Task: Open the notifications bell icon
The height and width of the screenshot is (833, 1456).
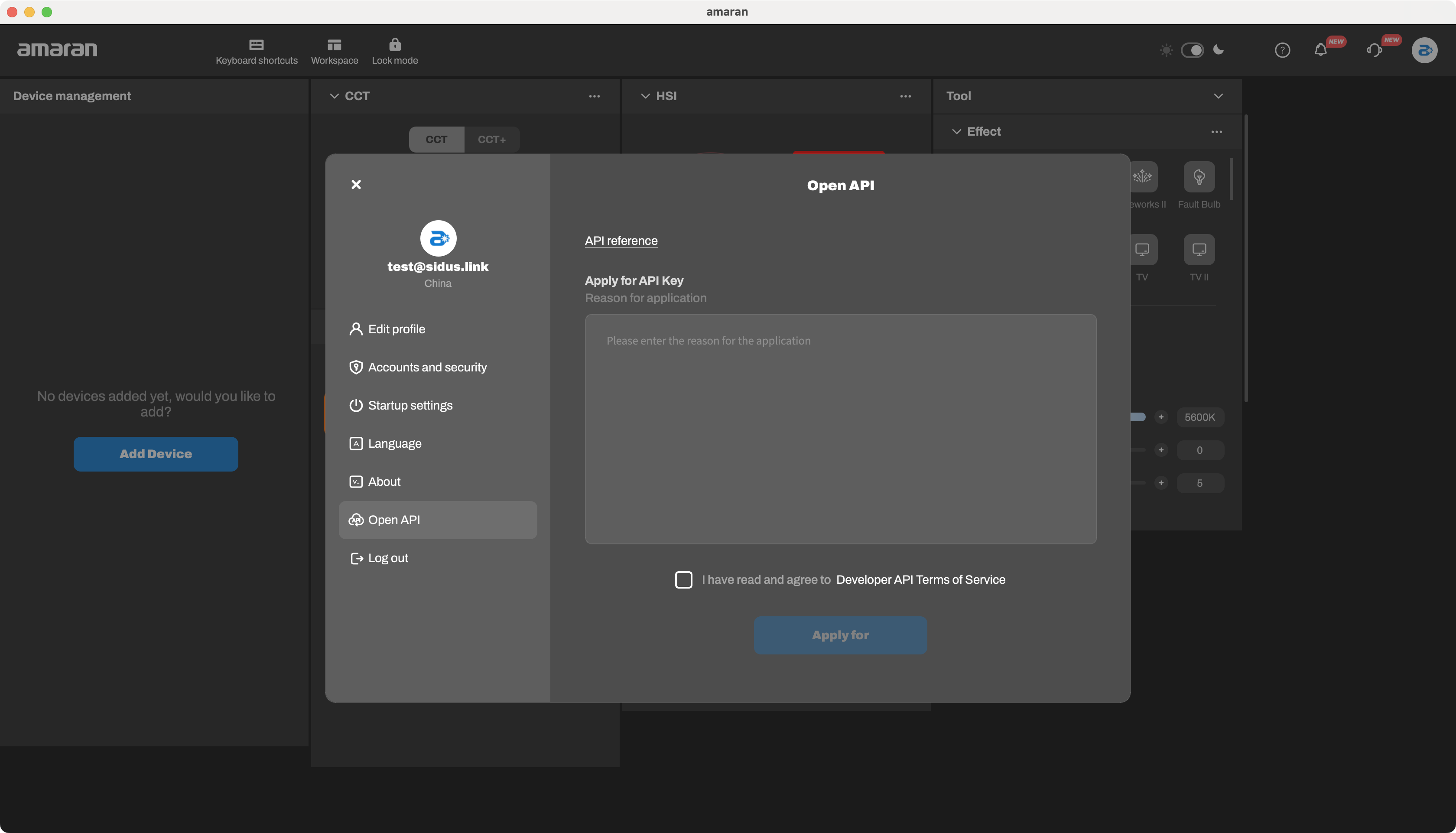Action: 1320,50
